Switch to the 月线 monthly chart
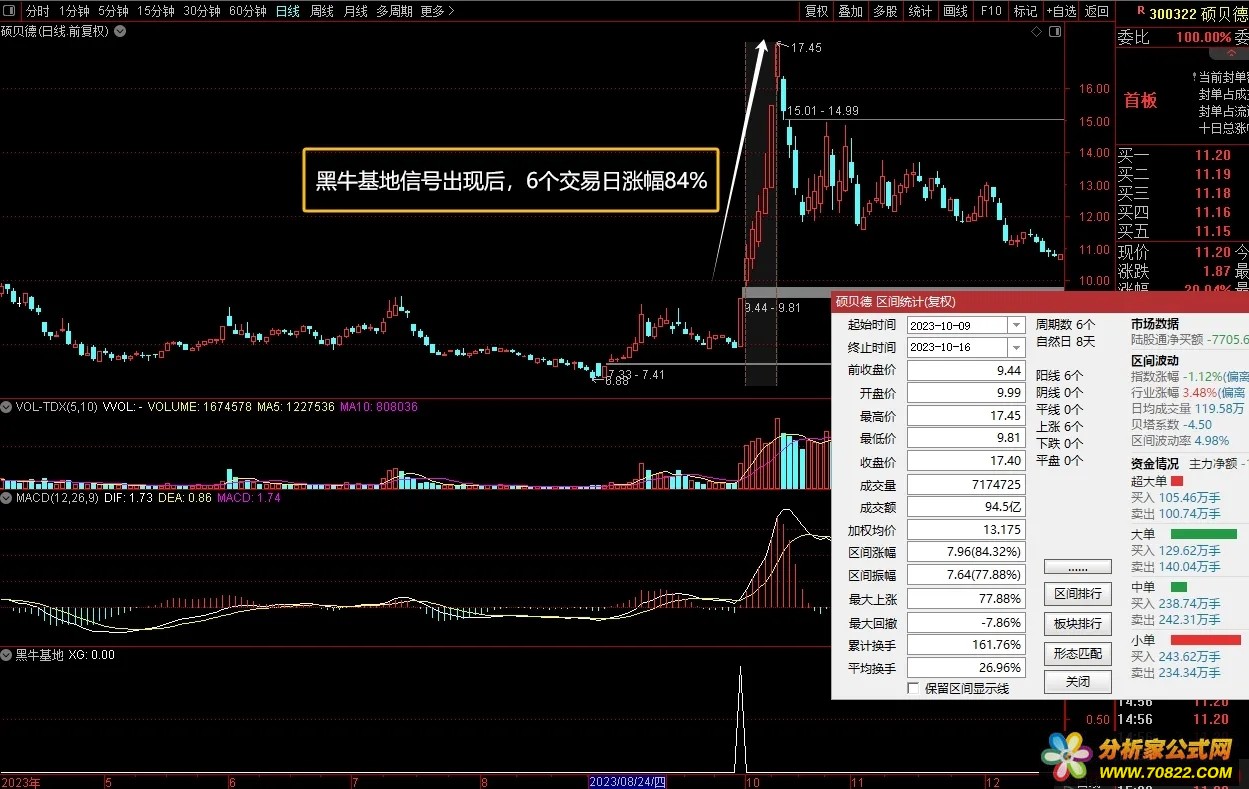Viewport: 1249px width, 789px height. (x=355, y=11)
